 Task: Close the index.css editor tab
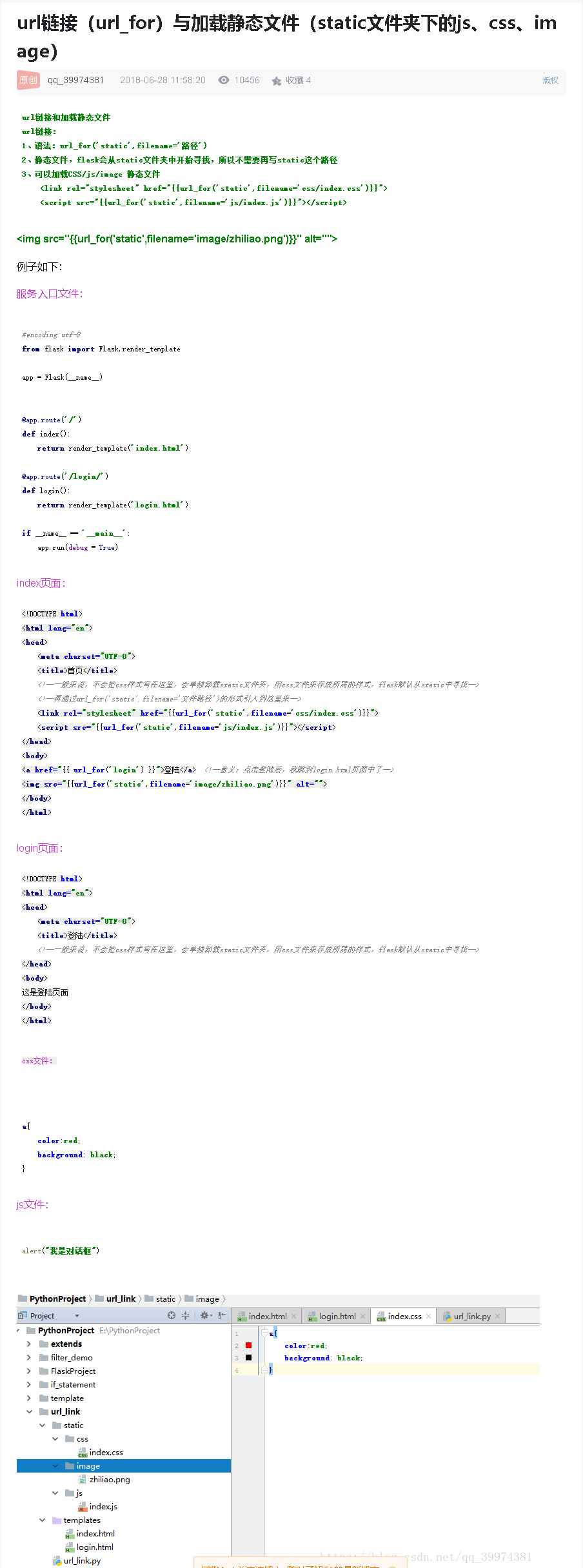[x=428, y=1317]
